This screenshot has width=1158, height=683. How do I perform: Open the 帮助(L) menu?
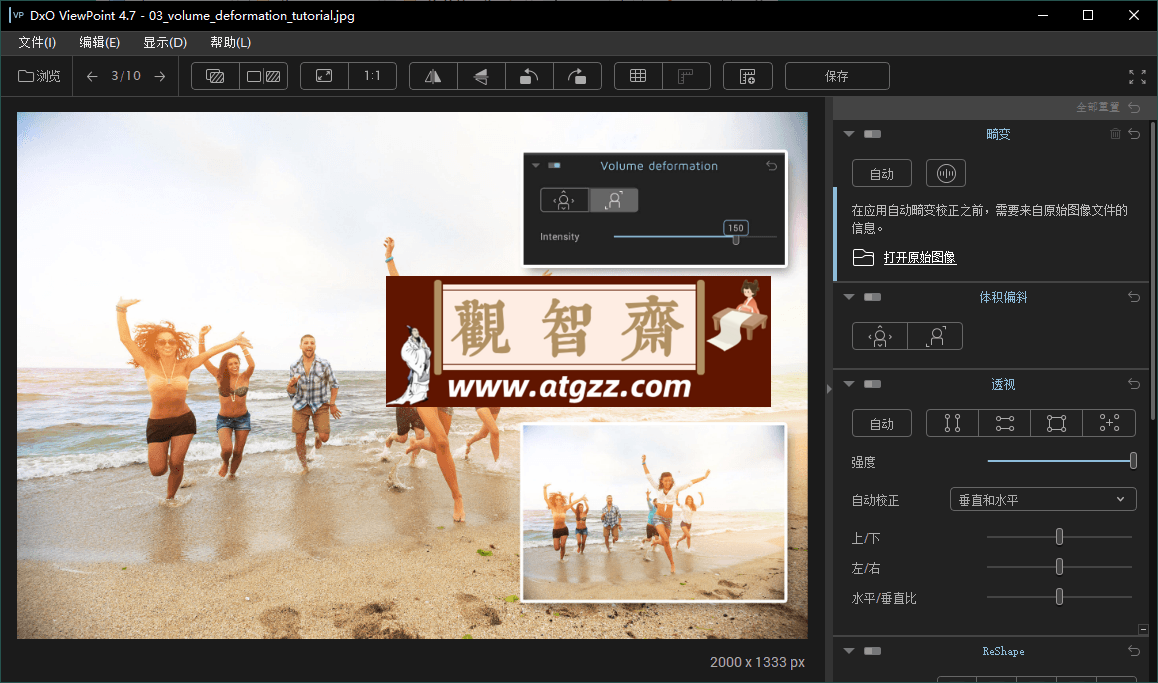pyautogui.click(x=230, y=43)
